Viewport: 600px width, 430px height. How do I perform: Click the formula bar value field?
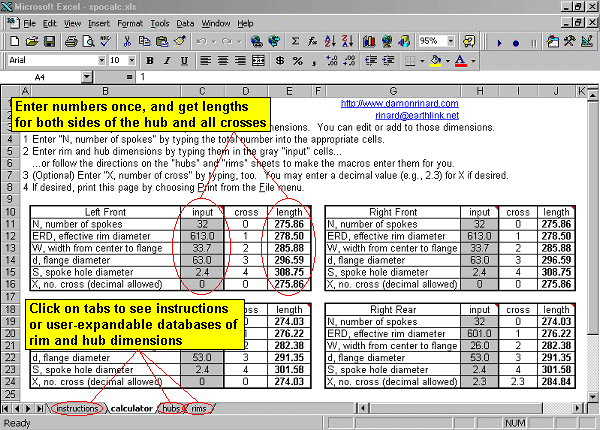(x=365, y=77)
